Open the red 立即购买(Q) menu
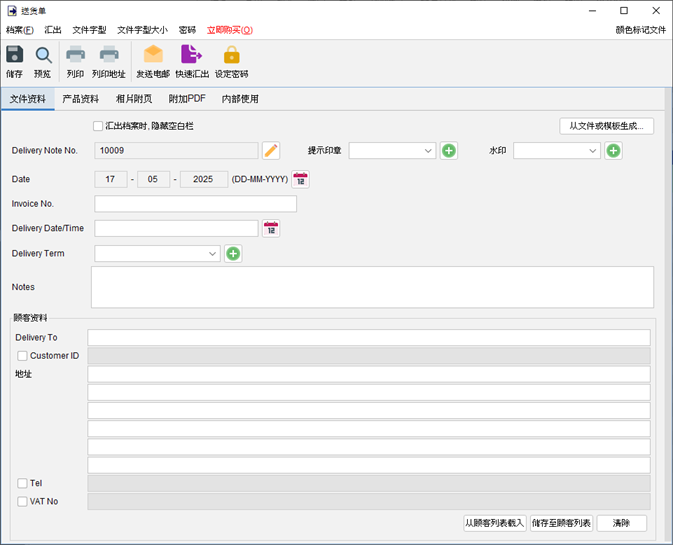 click(230, 30)
